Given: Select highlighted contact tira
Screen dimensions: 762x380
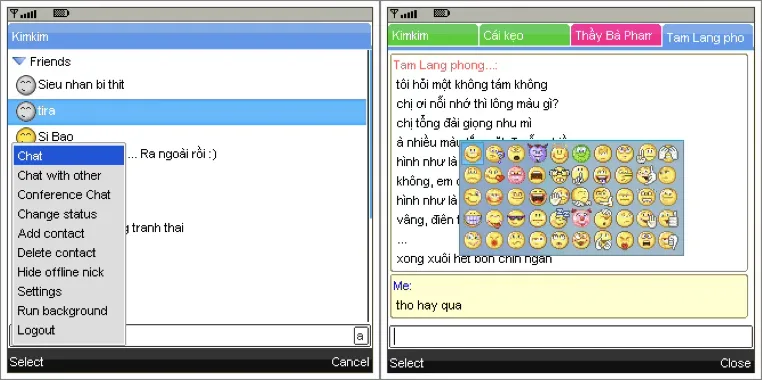Looking at the screenshot, I should pyautogui.click(x=187, y=111).
